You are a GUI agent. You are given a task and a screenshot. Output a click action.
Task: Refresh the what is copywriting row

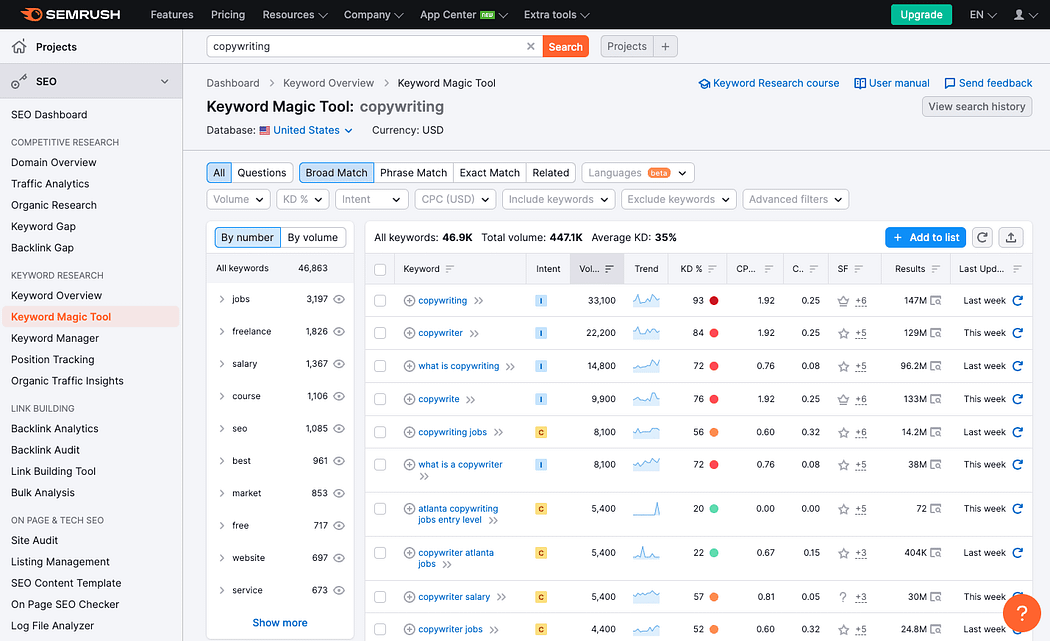point(1018,366)
